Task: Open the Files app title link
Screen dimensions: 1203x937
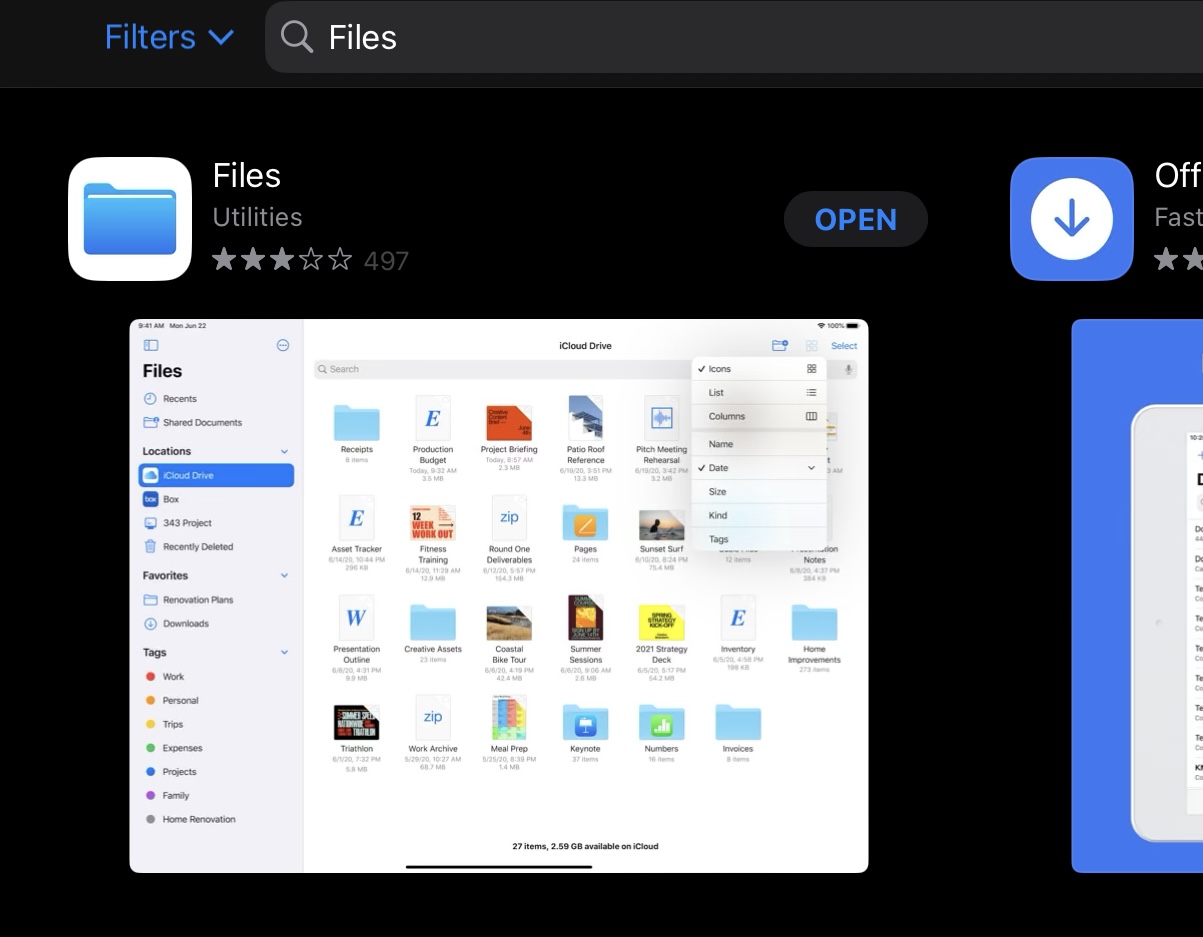Action: (x=247, y=176)
